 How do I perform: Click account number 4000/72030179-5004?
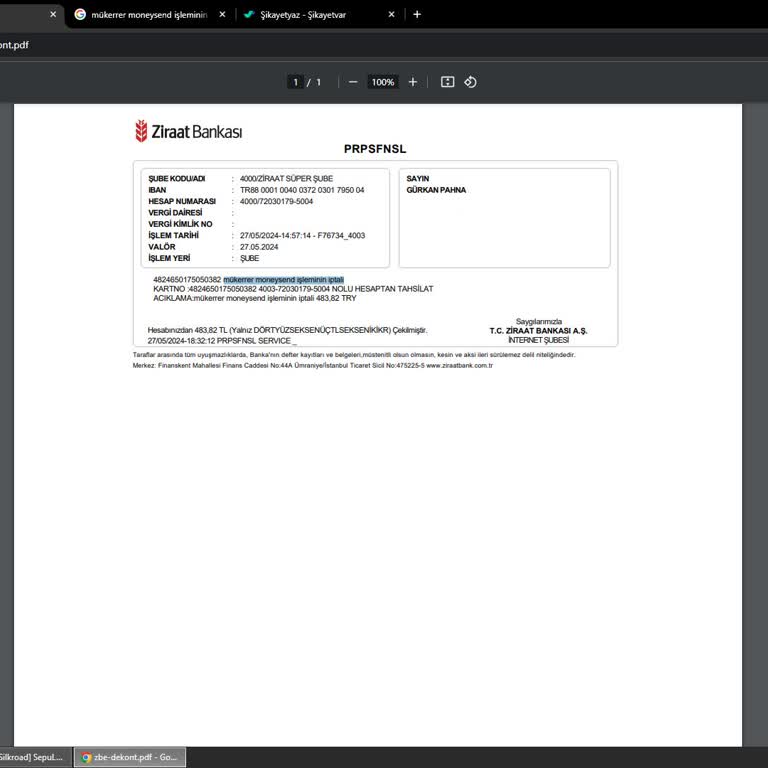[x=276, y=201]
